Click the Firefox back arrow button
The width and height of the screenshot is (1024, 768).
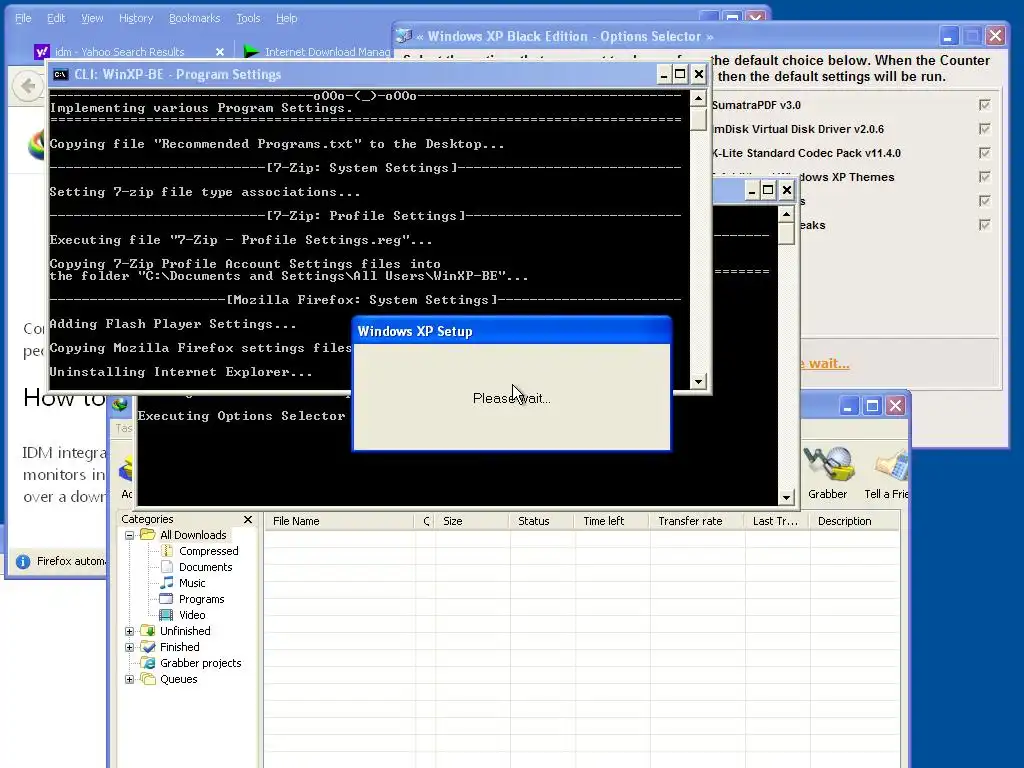point(27,86)
